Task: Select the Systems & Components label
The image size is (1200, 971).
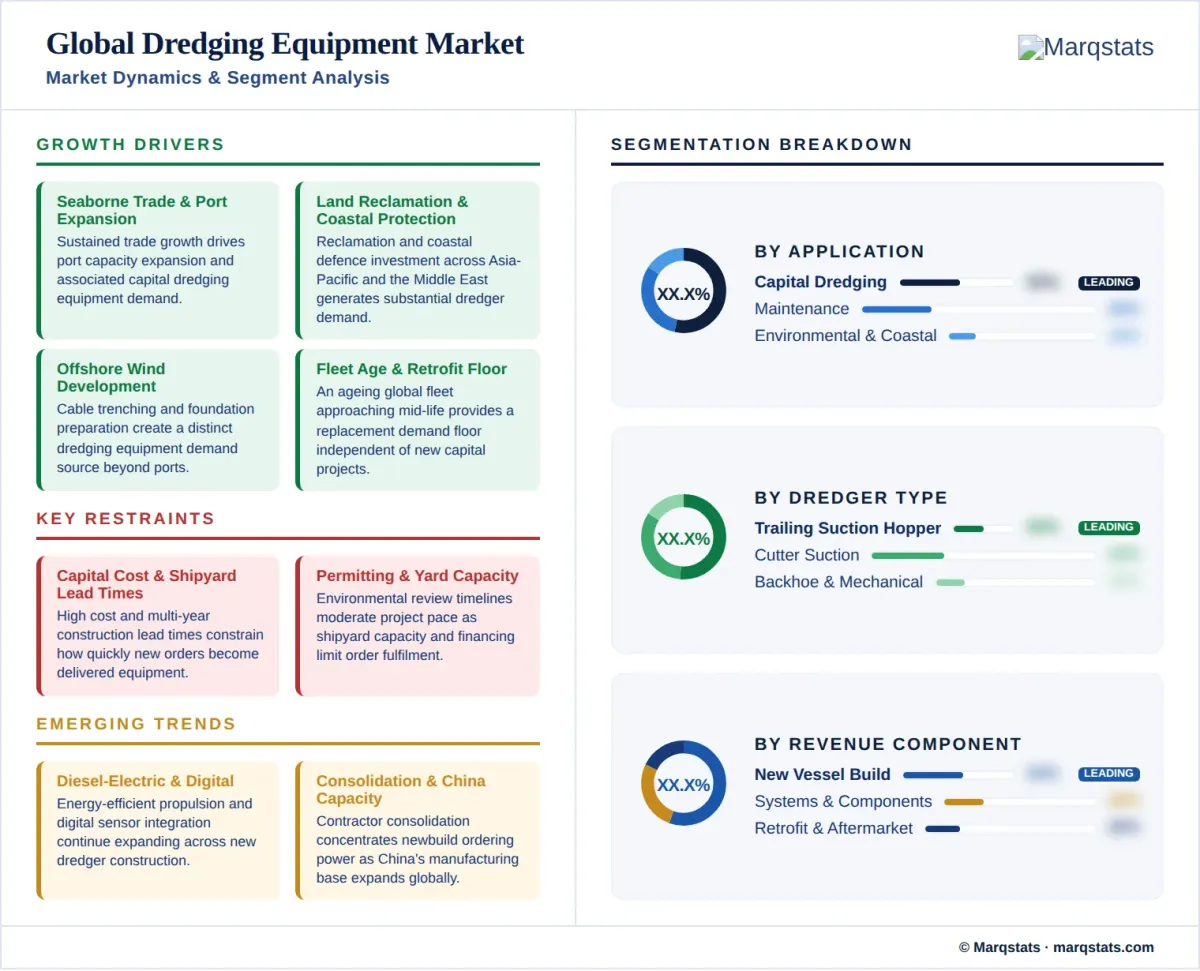Action: point(843,801)
